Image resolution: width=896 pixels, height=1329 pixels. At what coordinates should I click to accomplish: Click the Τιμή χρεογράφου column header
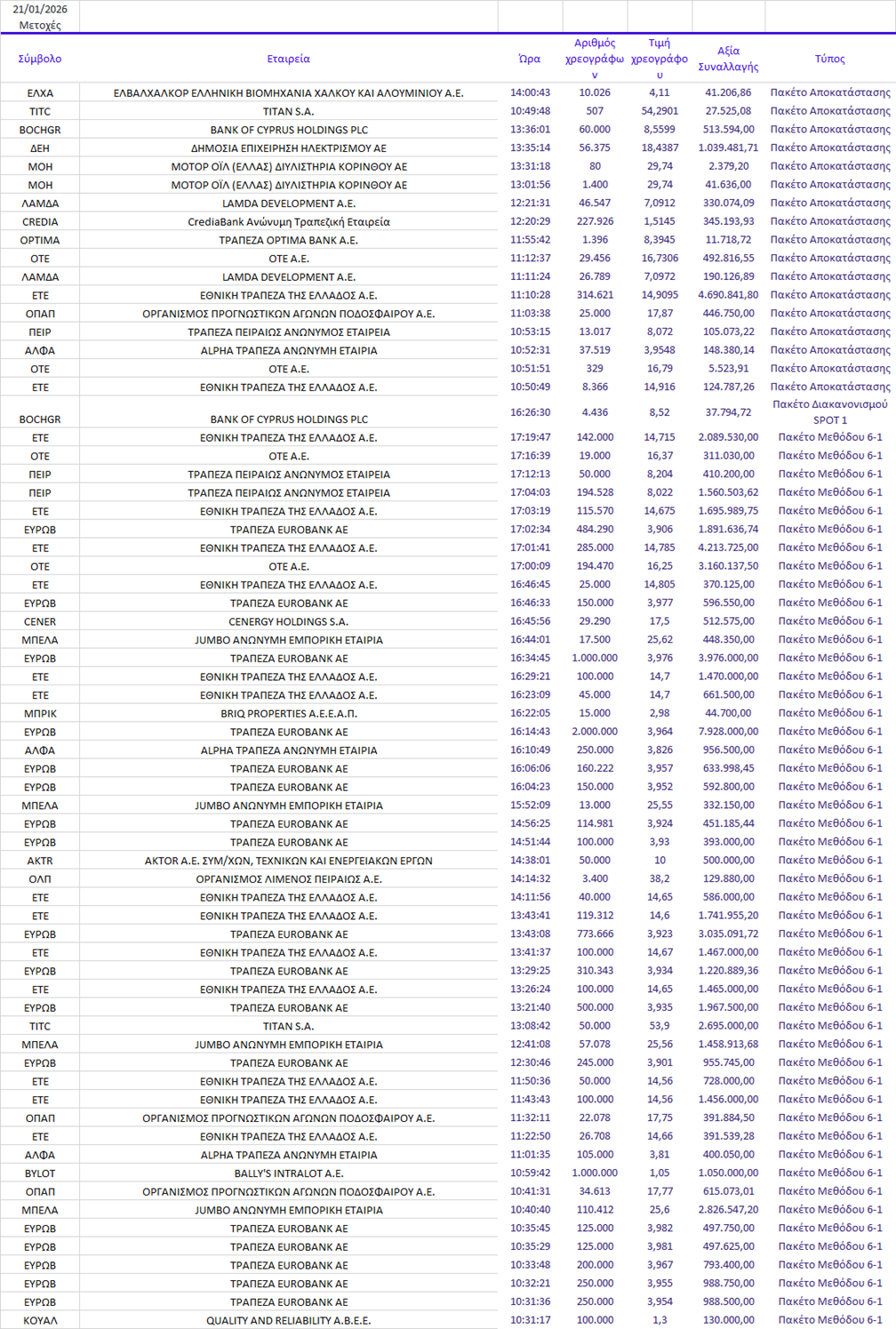660,59
